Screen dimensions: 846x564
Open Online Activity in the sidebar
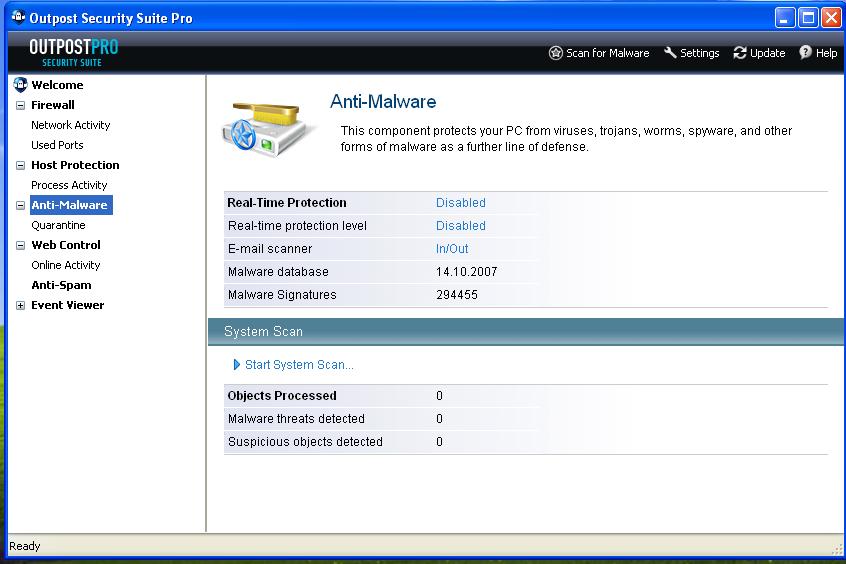pyautogui.click(x=66, y=264)
